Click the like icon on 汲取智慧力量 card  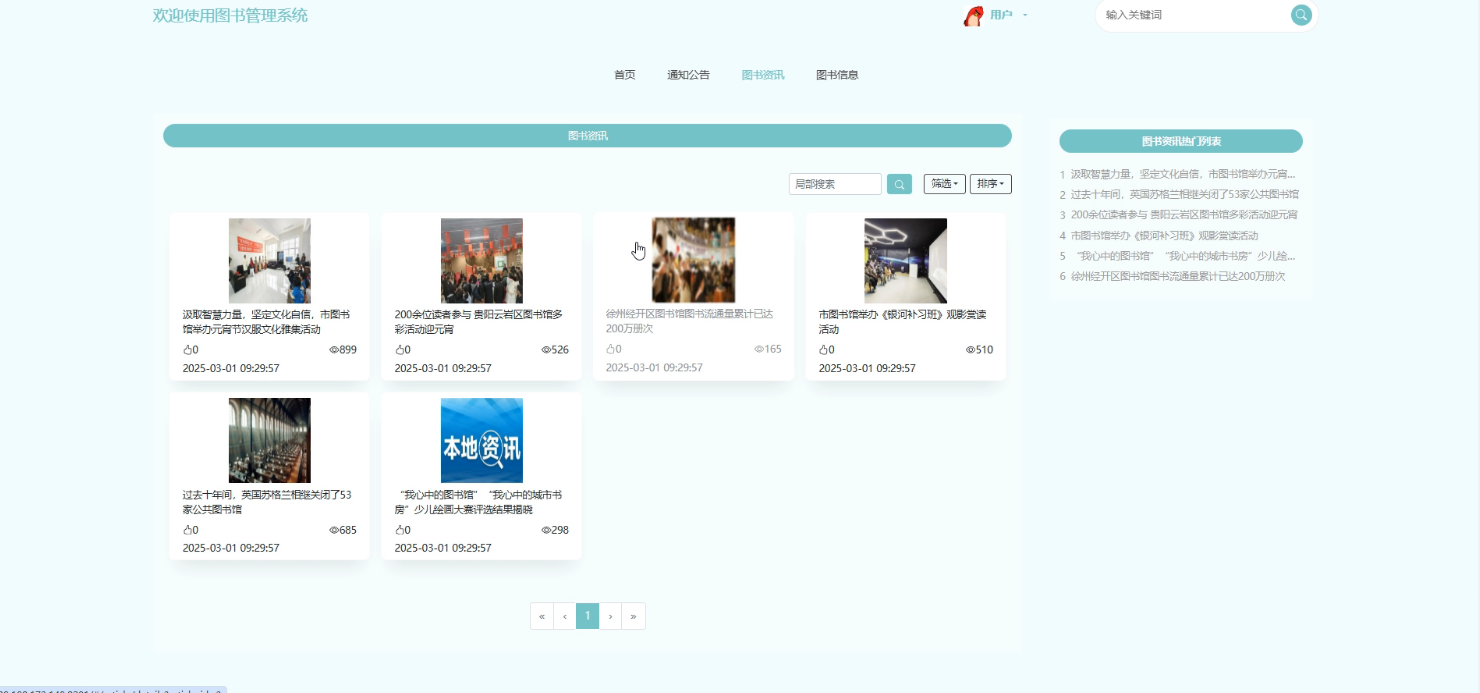click(x=187, y=350)
